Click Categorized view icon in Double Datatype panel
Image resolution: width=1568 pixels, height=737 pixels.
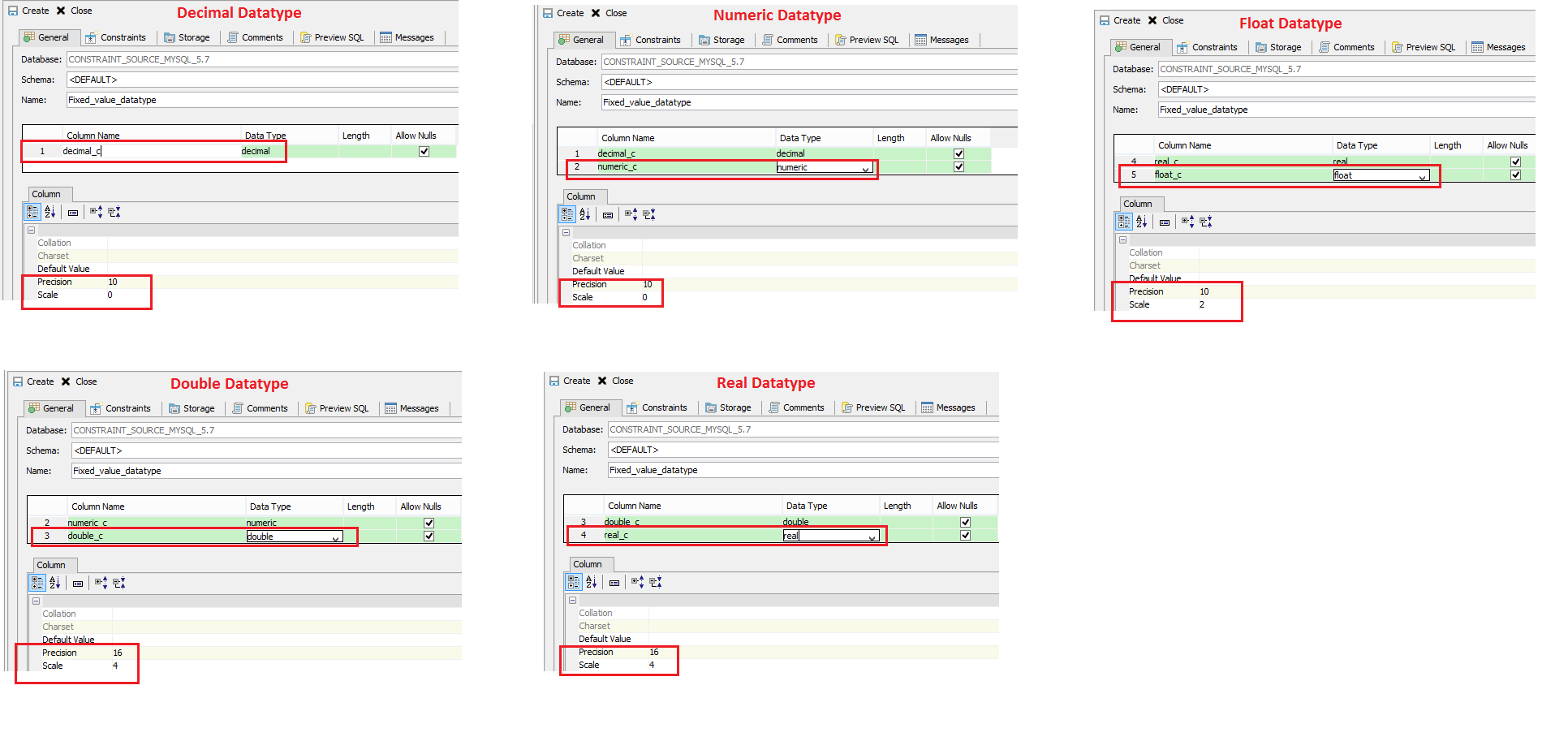pyautogui.click(x=37, y=583)
